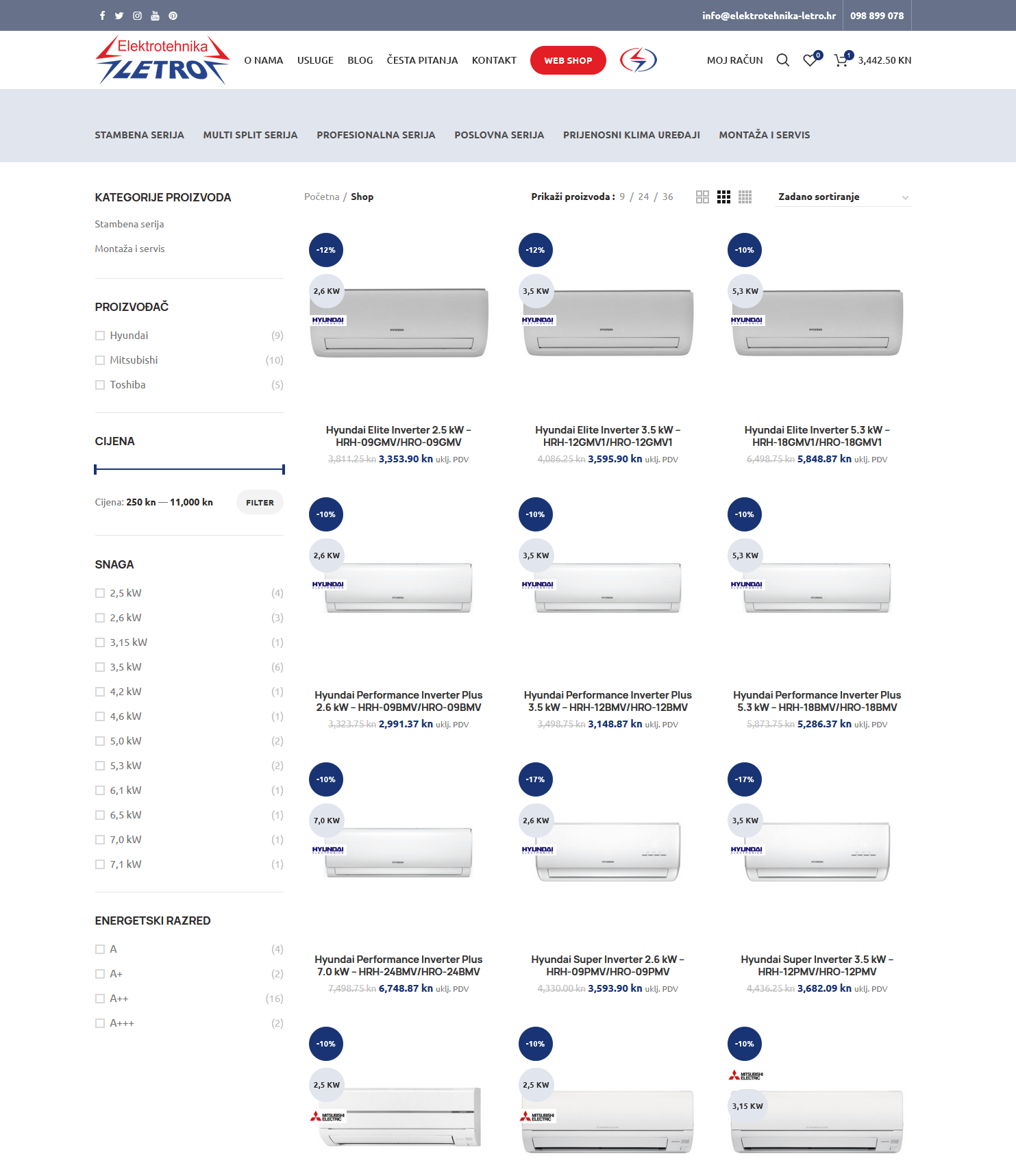Click the maximum price slider handle

[x=283, y=469]
